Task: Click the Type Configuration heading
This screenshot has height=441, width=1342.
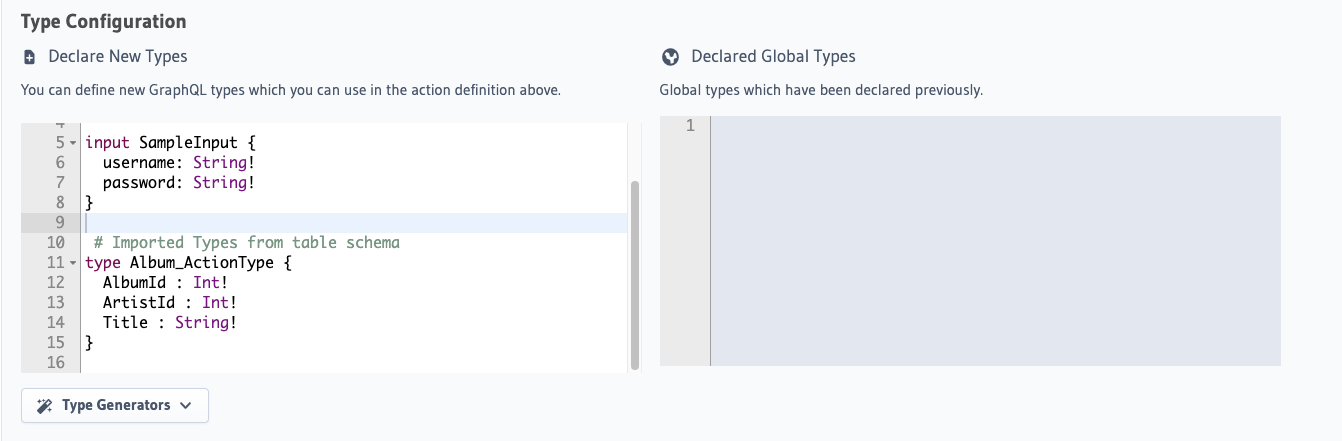Action: (x=103, y=21)
